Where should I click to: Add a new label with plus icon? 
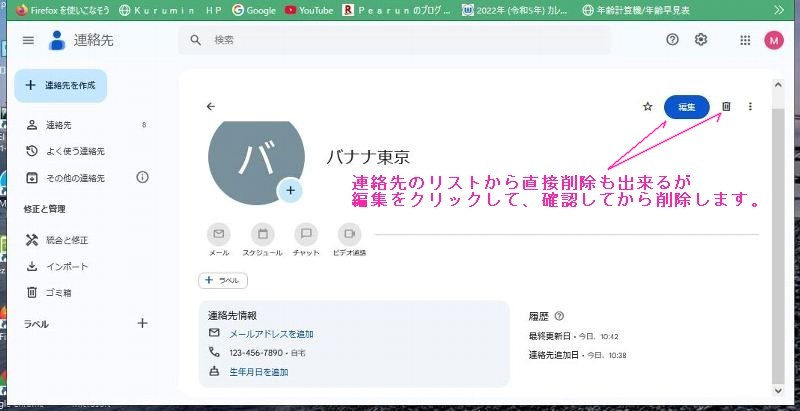pos(142,323)
